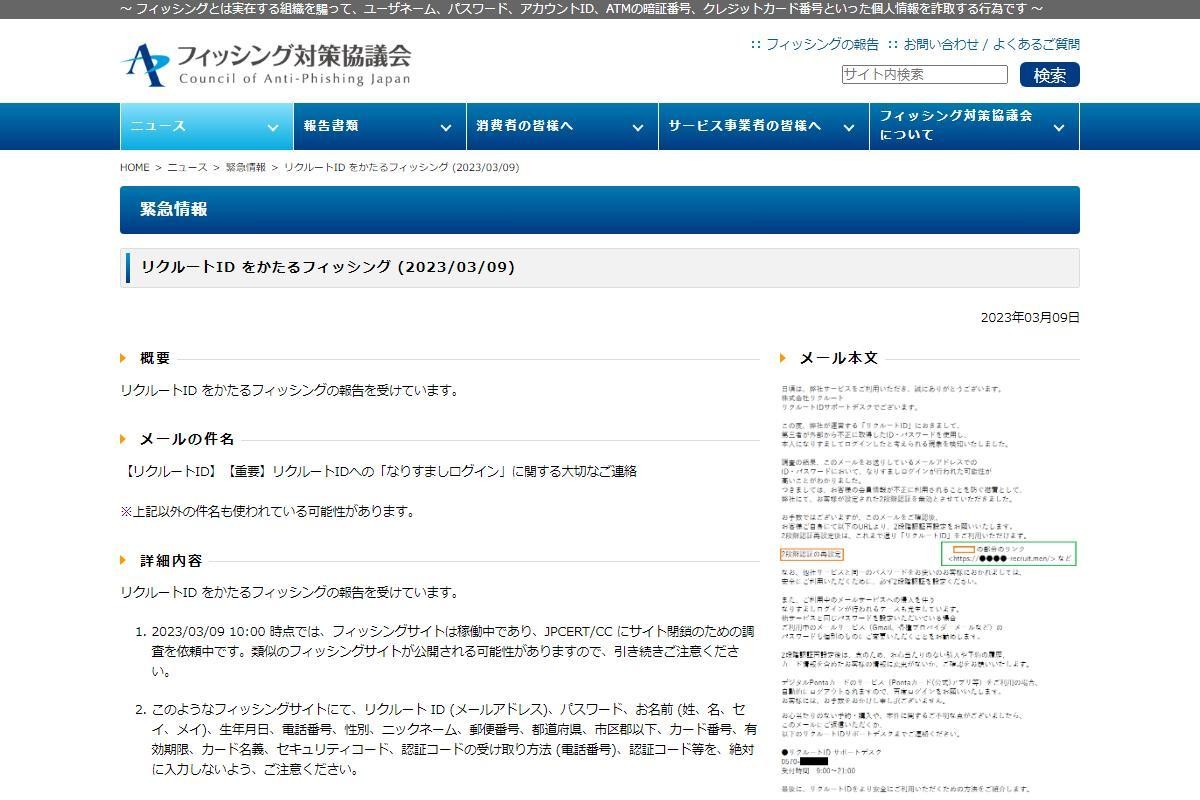Click the 詳細内容 section heading

pyautogui.click(x=171, y=561)
